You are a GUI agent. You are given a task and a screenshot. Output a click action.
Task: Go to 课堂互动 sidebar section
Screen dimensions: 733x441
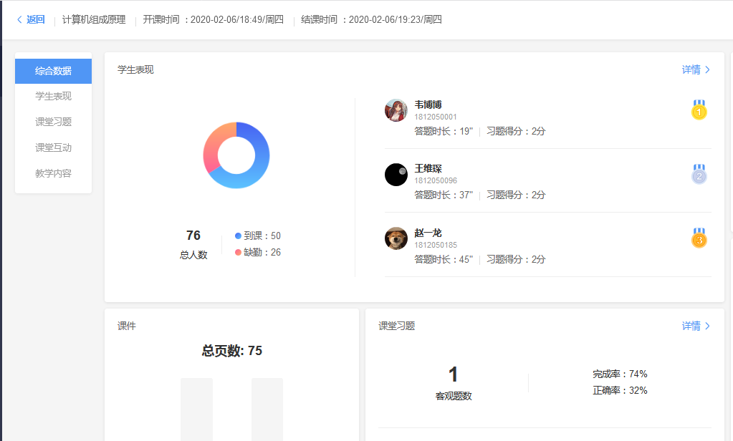coord(53,148)
